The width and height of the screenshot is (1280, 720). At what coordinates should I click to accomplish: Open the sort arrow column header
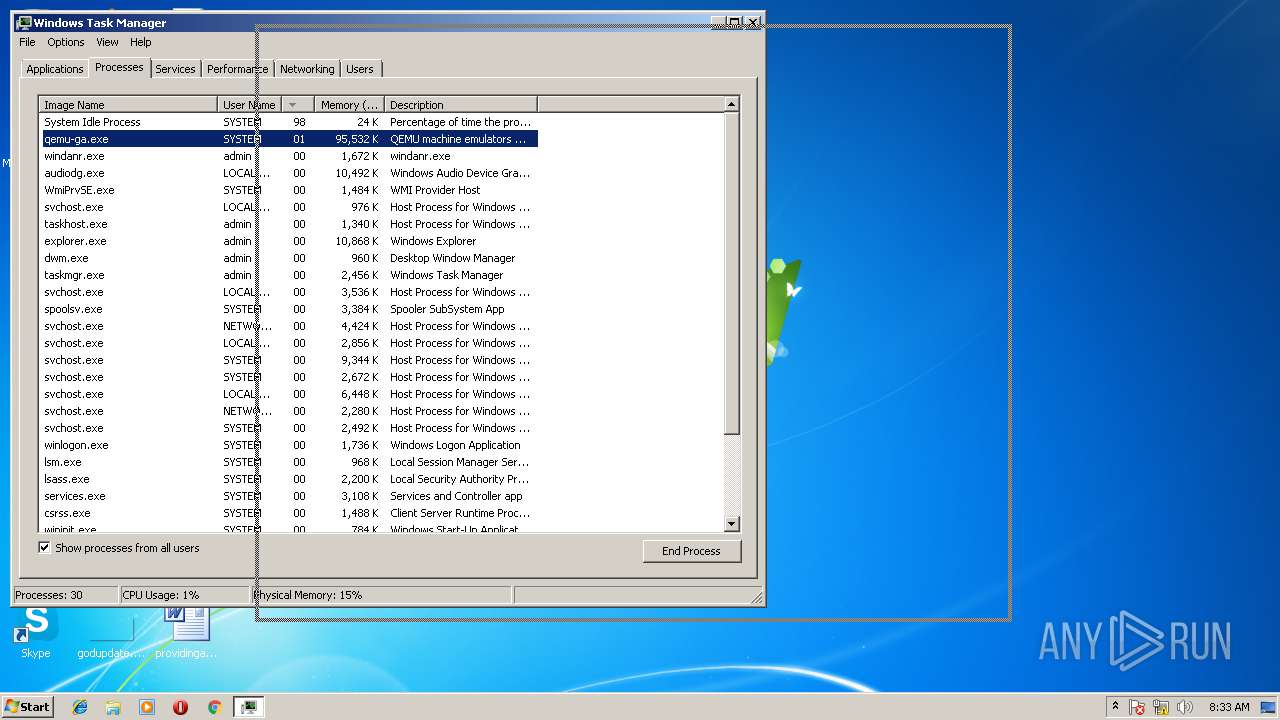[297, 104]
